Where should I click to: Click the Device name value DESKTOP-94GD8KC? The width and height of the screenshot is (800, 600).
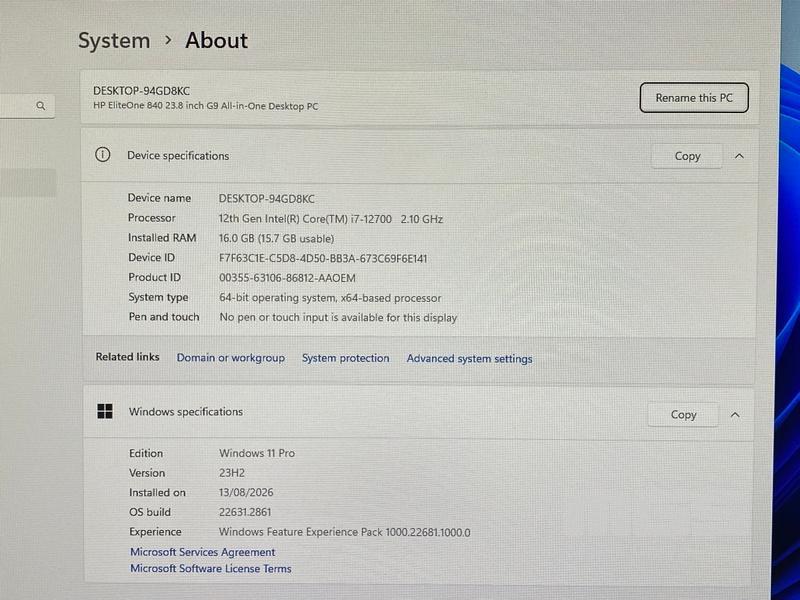pyautogui.click(x=267, y=198)
